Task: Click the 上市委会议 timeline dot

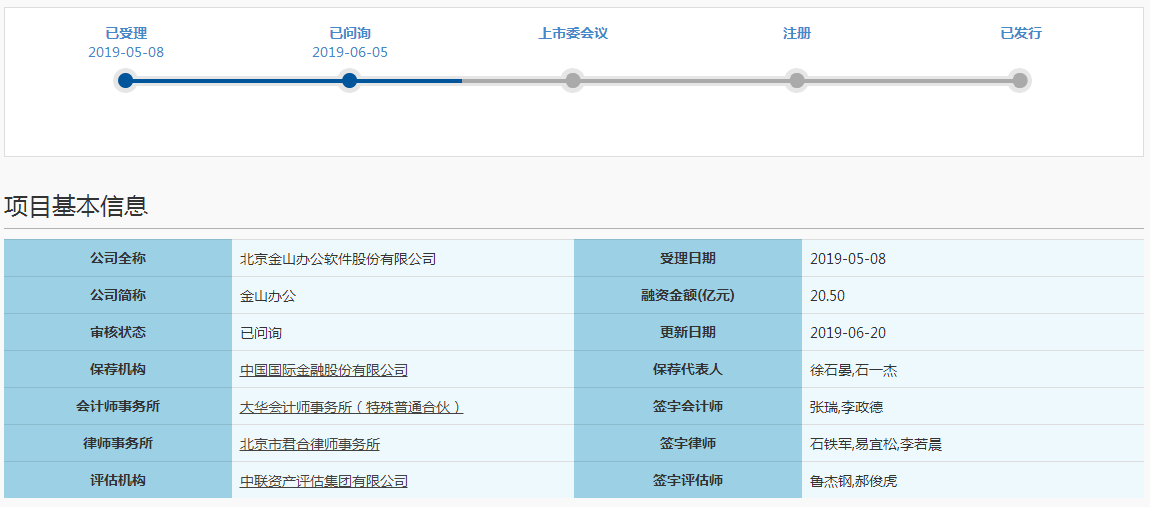Action: (x=573, y=80)
